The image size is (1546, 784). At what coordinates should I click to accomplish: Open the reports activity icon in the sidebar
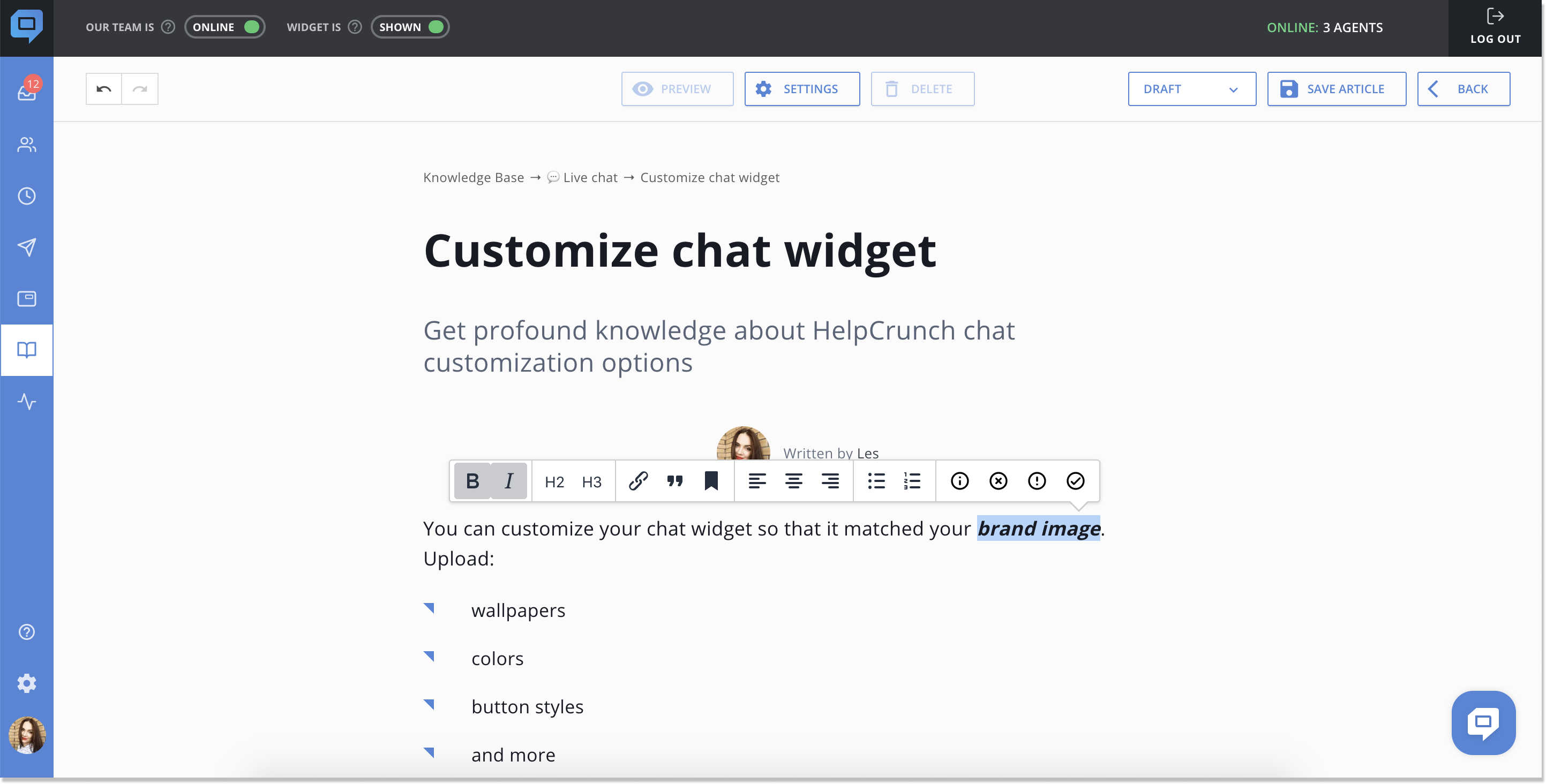click(26, 401)
